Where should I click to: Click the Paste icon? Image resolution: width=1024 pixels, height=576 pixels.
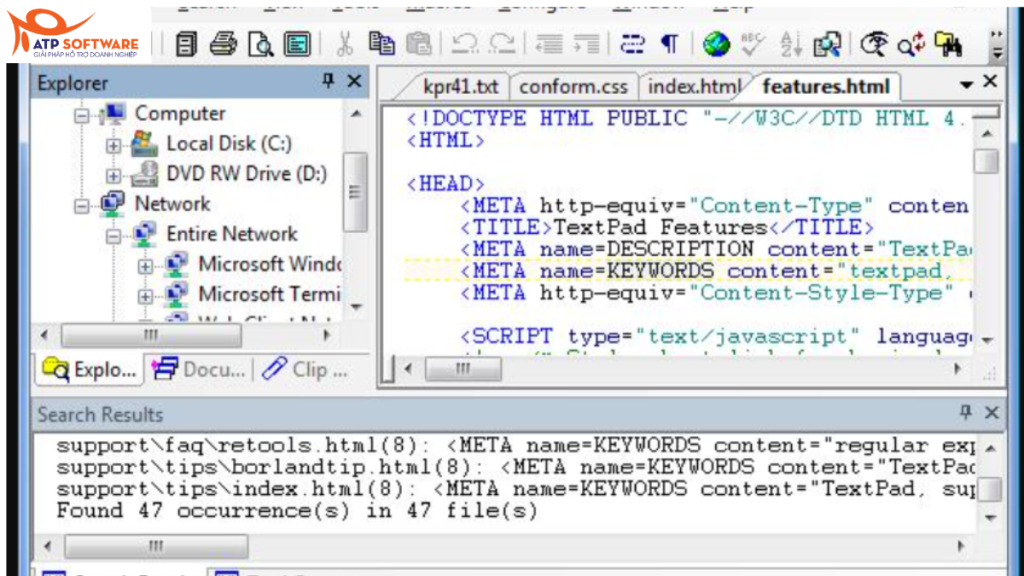point(421,44)
